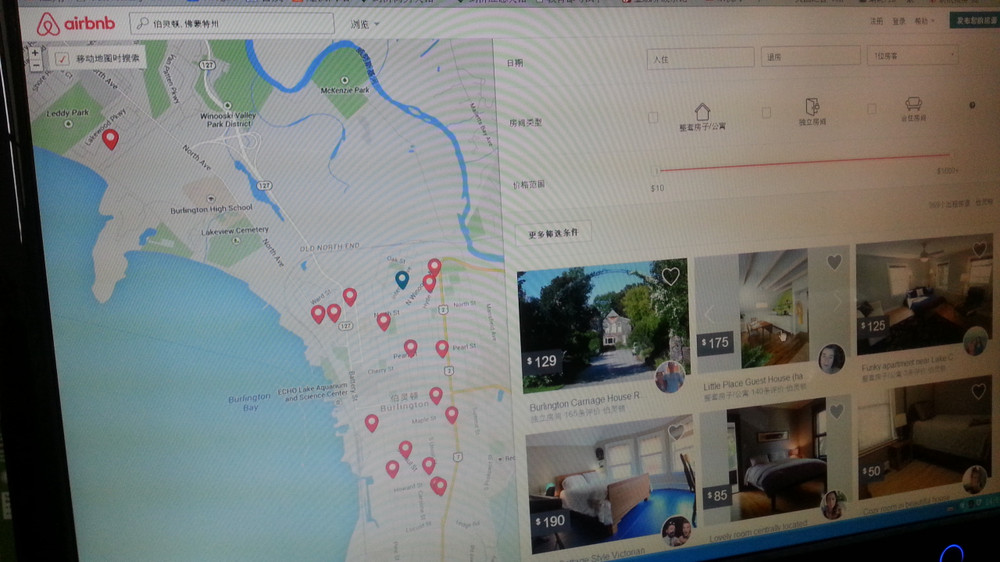Open room type help question mark icon
This screenshot has height=562, width=1000.
coord(971,105)
